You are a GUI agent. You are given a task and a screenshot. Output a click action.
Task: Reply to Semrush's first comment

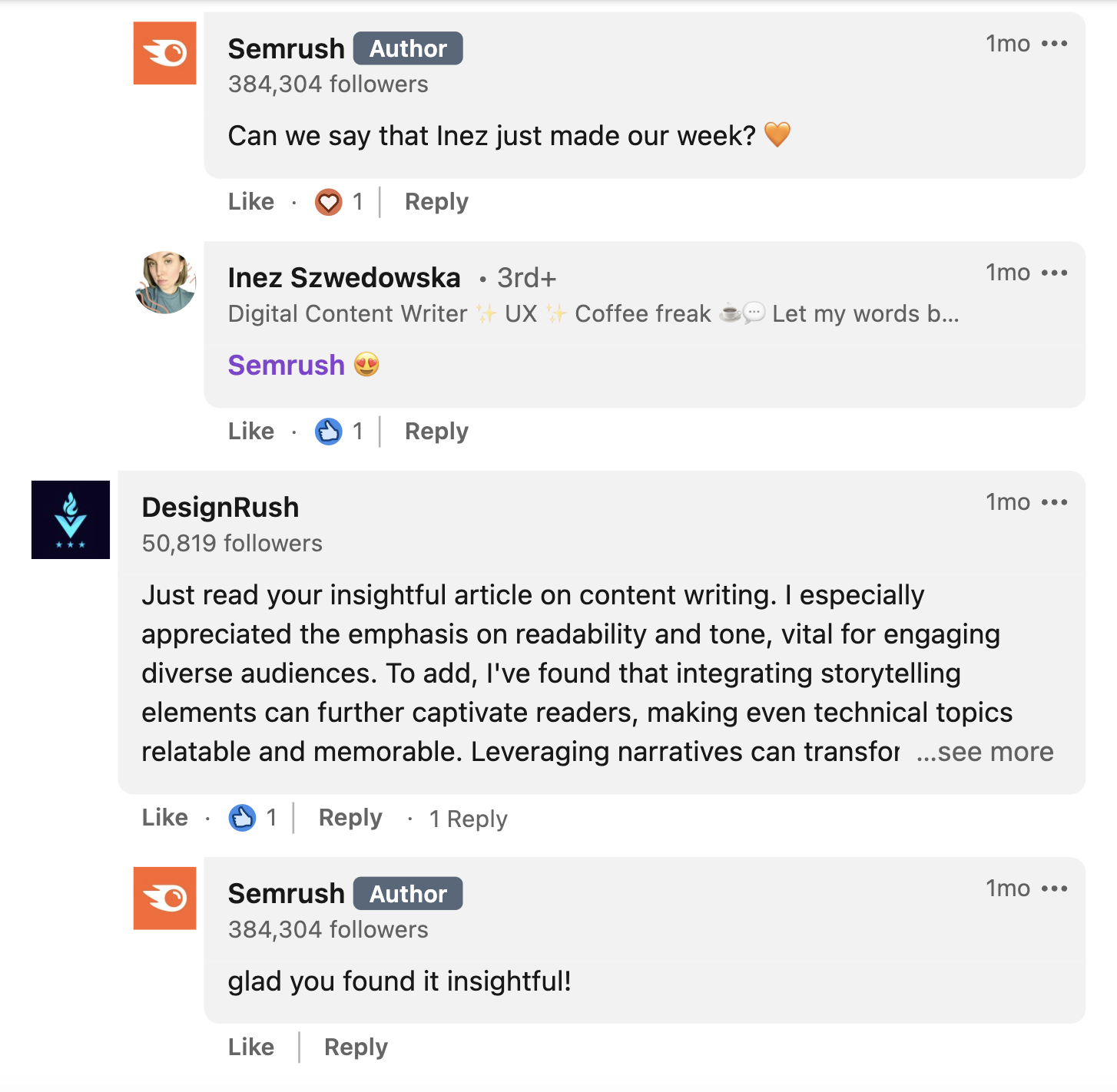436,201
